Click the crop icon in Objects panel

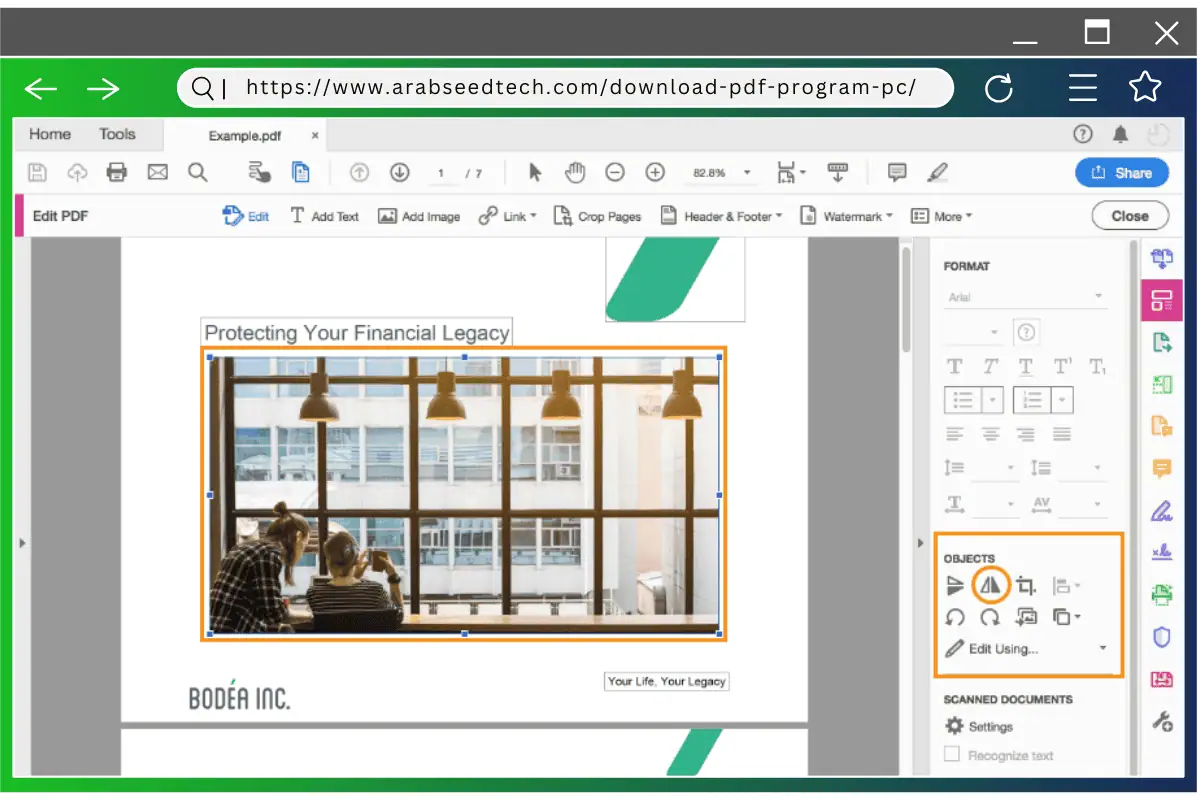tap(1024, 584)
